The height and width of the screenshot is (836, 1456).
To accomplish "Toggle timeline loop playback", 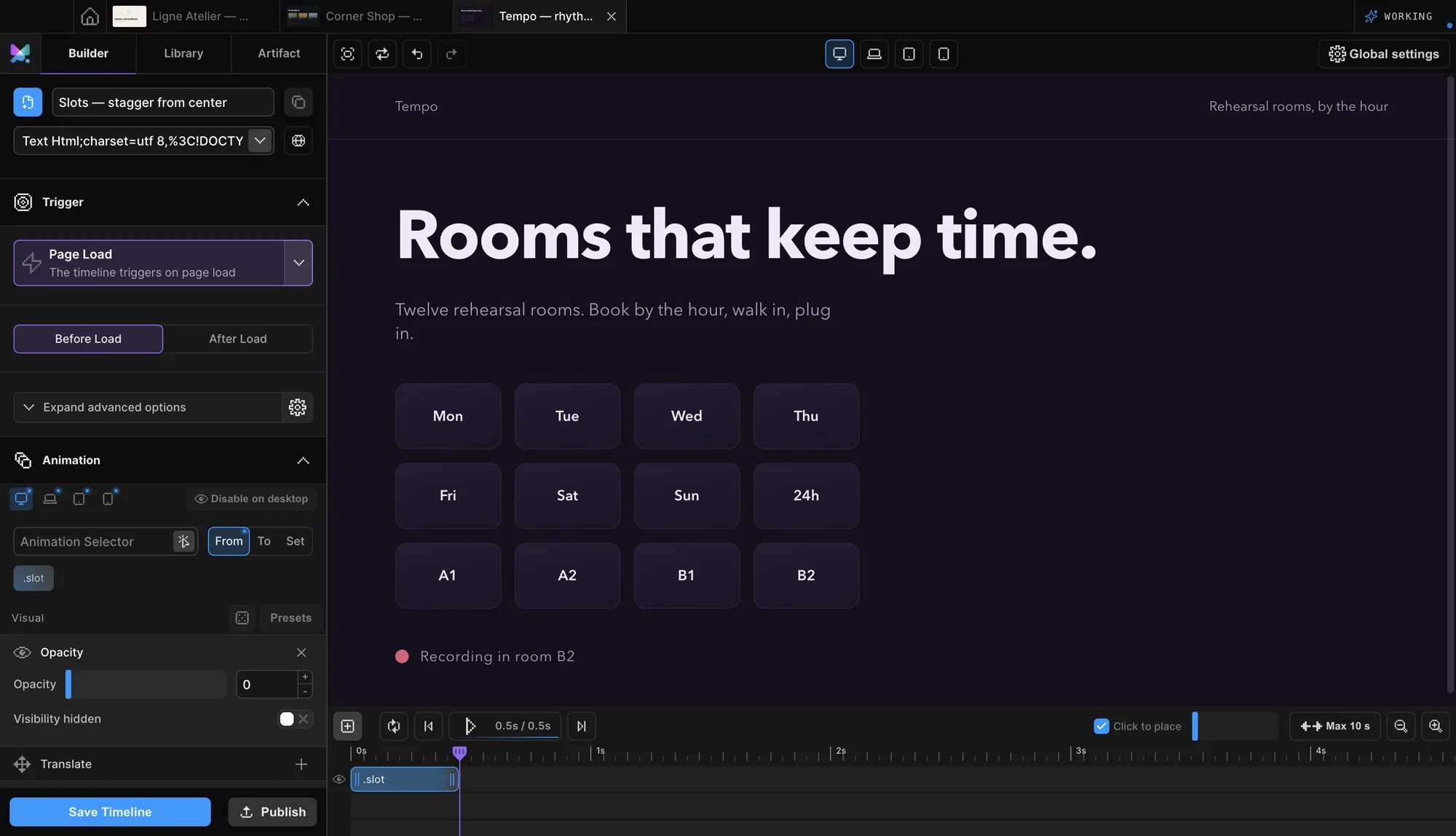I will coord(394,726).
